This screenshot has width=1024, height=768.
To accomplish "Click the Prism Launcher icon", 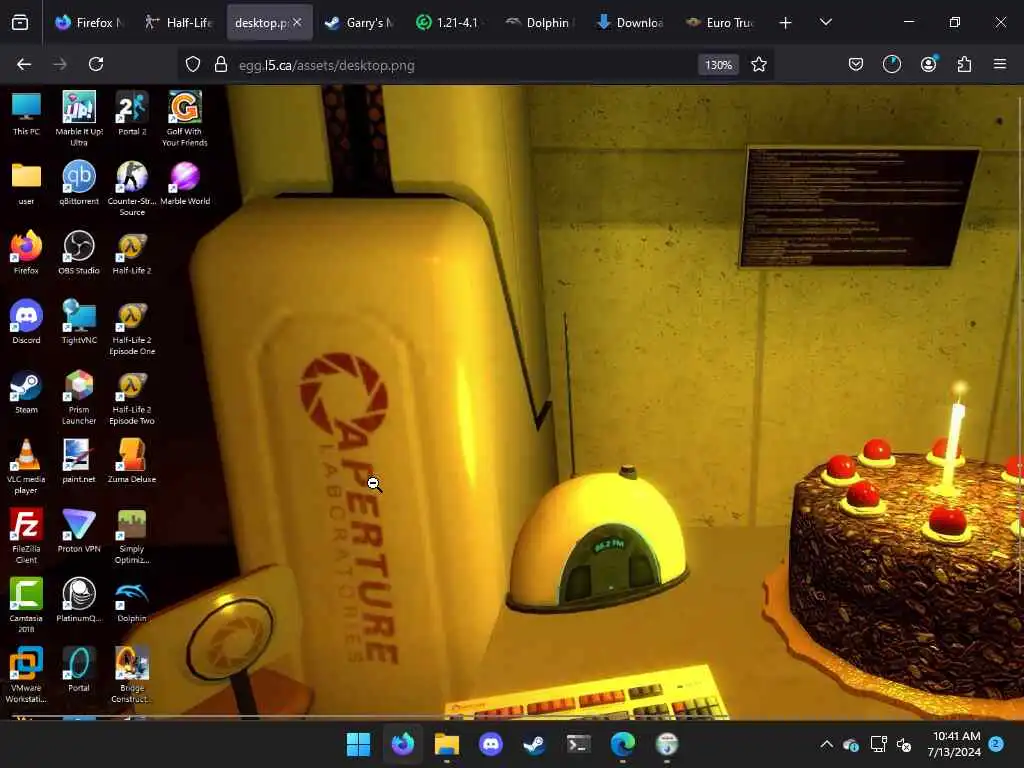I will [79, 398].
